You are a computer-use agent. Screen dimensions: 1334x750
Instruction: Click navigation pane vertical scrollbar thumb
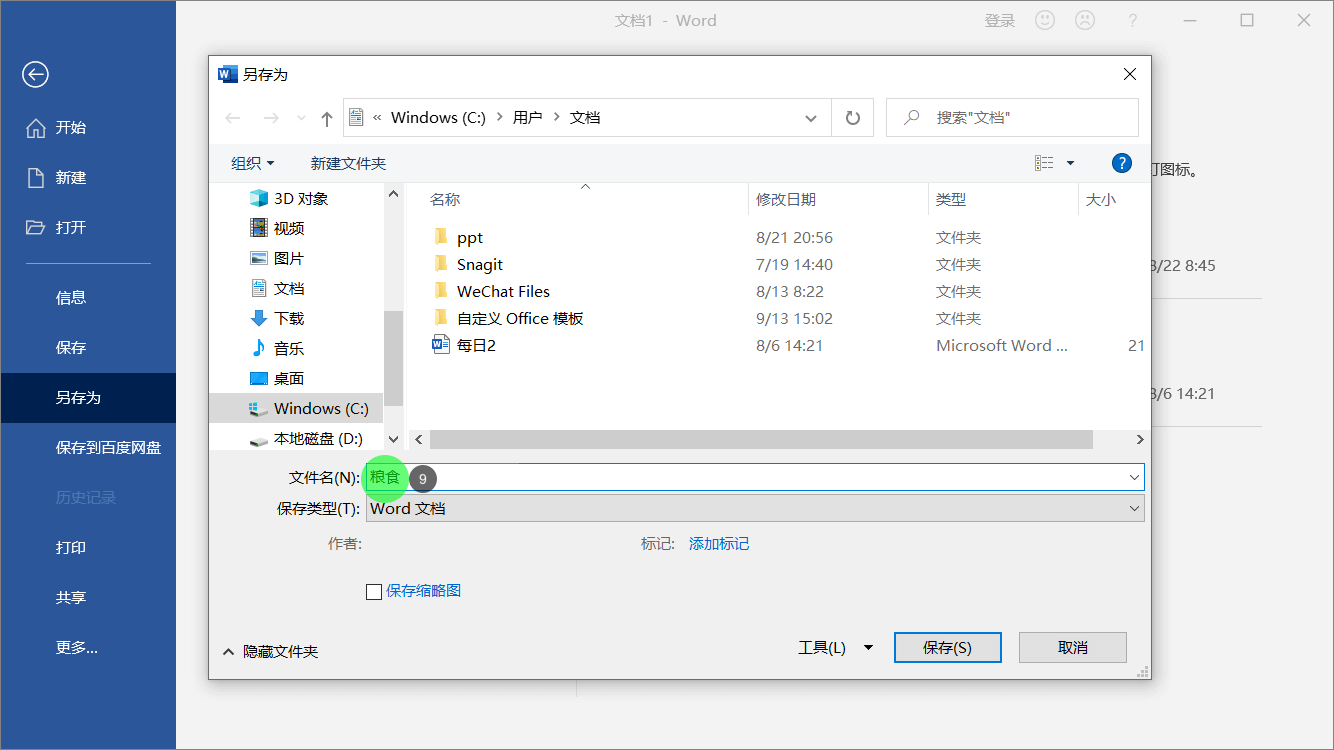point(393,358)
